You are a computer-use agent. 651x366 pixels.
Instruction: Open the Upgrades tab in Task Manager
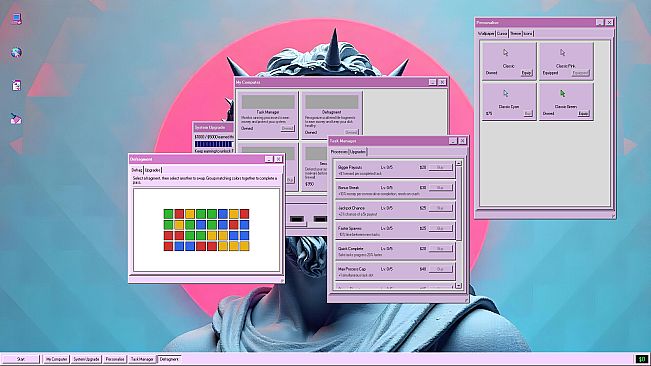357,152
